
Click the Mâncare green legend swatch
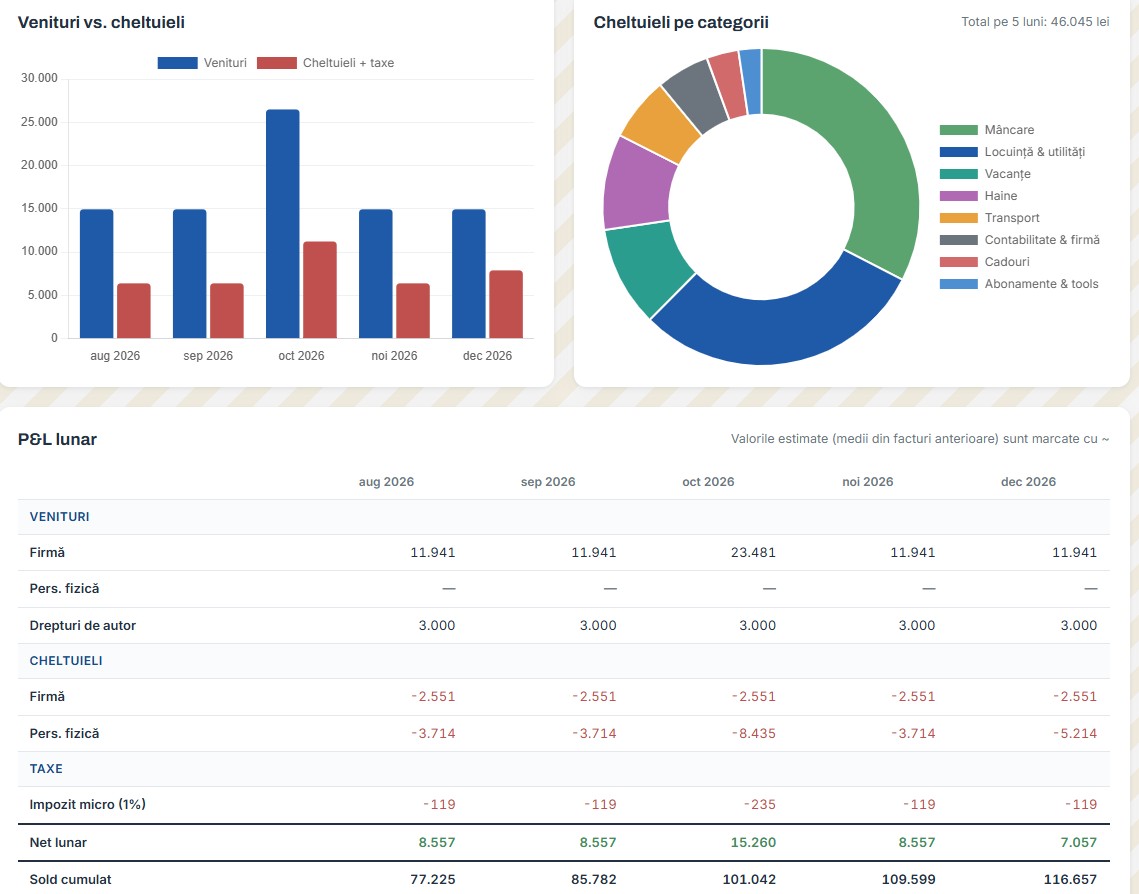click(958, 130)
